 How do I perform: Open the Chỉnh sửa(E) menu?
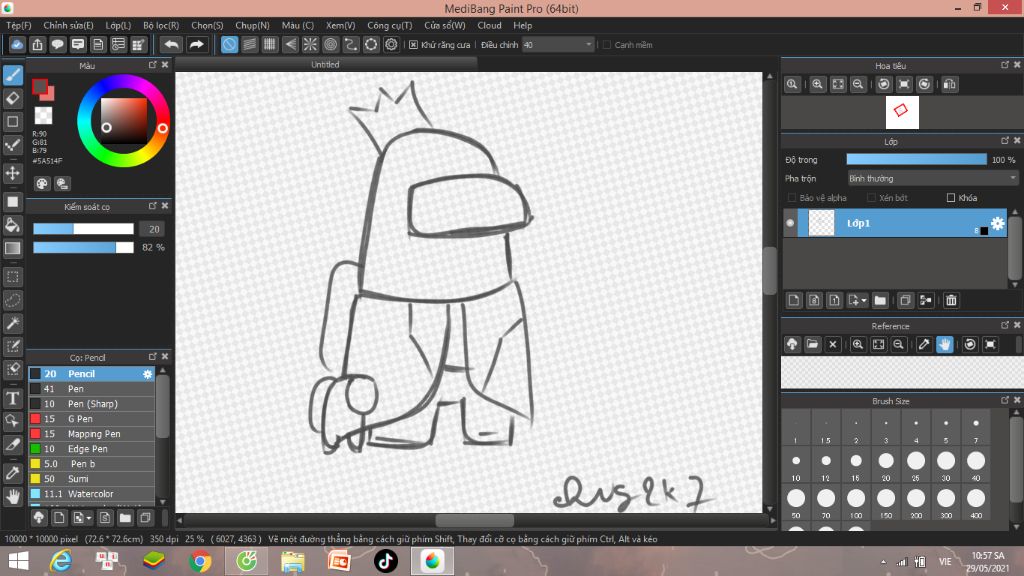[x=68, y=25]
